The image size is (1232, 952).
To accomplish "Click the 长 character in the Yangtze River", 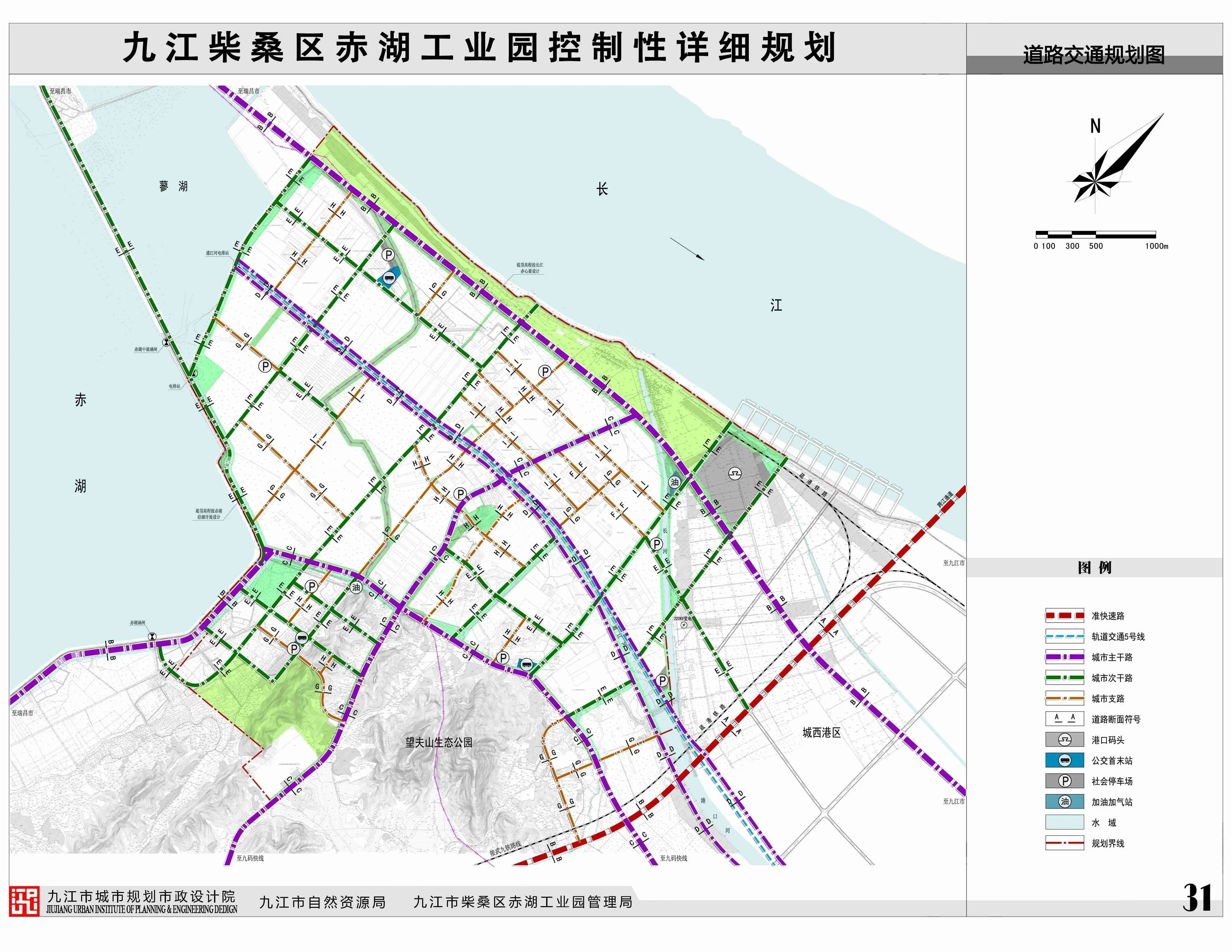I will [602, 188].
